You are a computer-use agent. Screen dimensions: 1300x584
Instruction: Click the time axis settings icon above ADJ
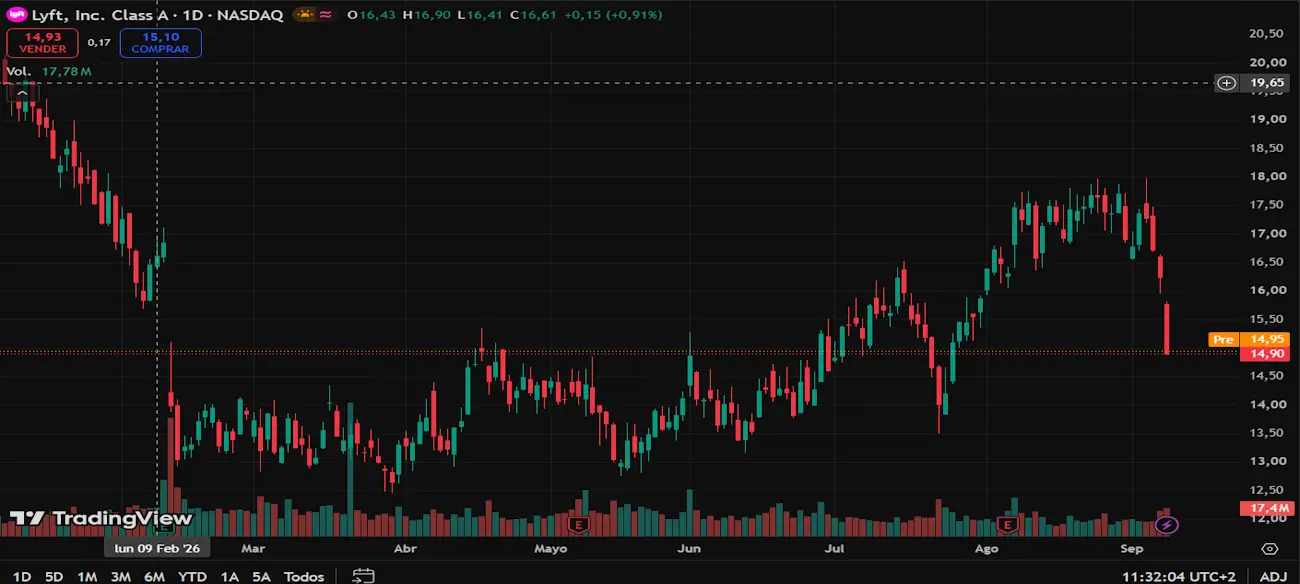coord(1269,549)
